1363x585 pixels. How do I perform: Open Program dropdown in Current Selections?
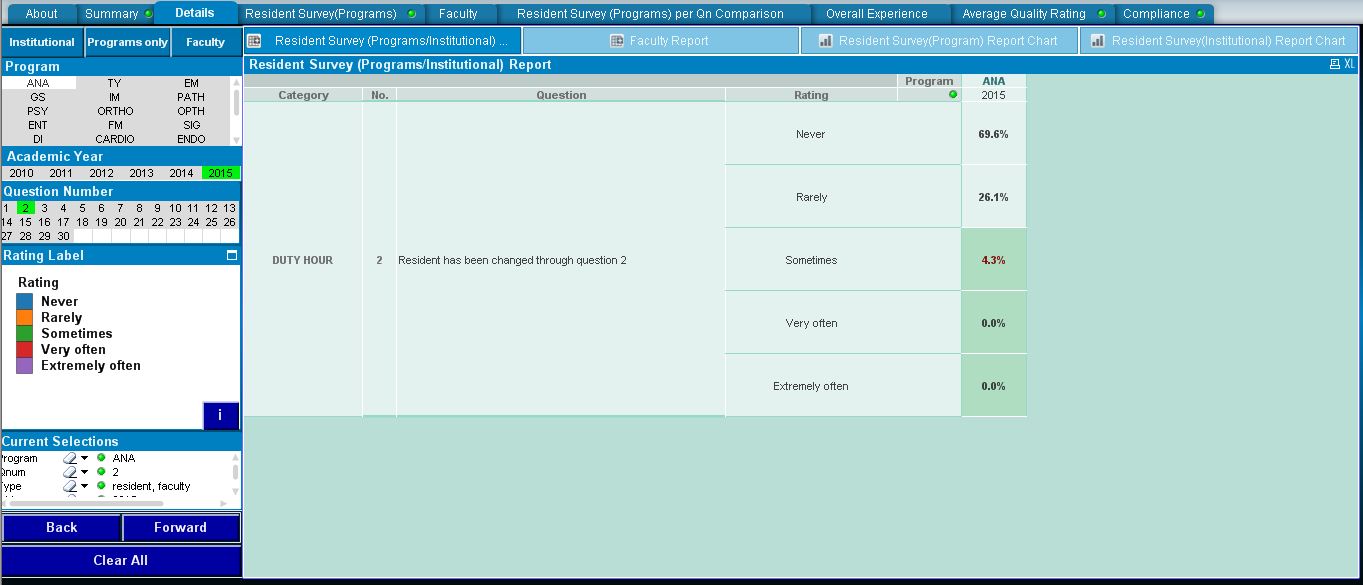(x=85, y=458)
